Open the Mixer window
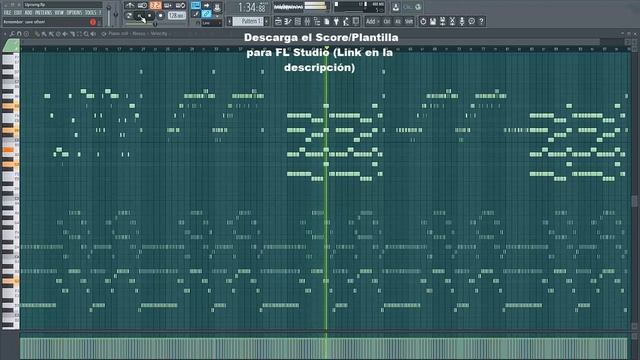This screenshot has width=640, height=360. click(307, 21)
